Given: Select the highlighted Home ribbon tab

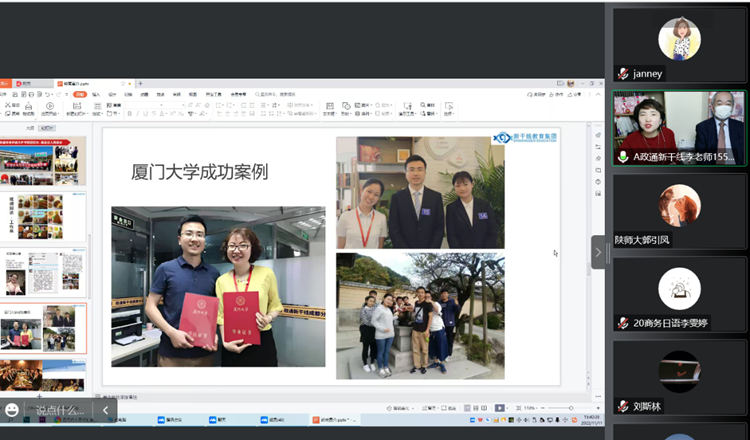Looking at the screenshot, I should coord(80,94).
